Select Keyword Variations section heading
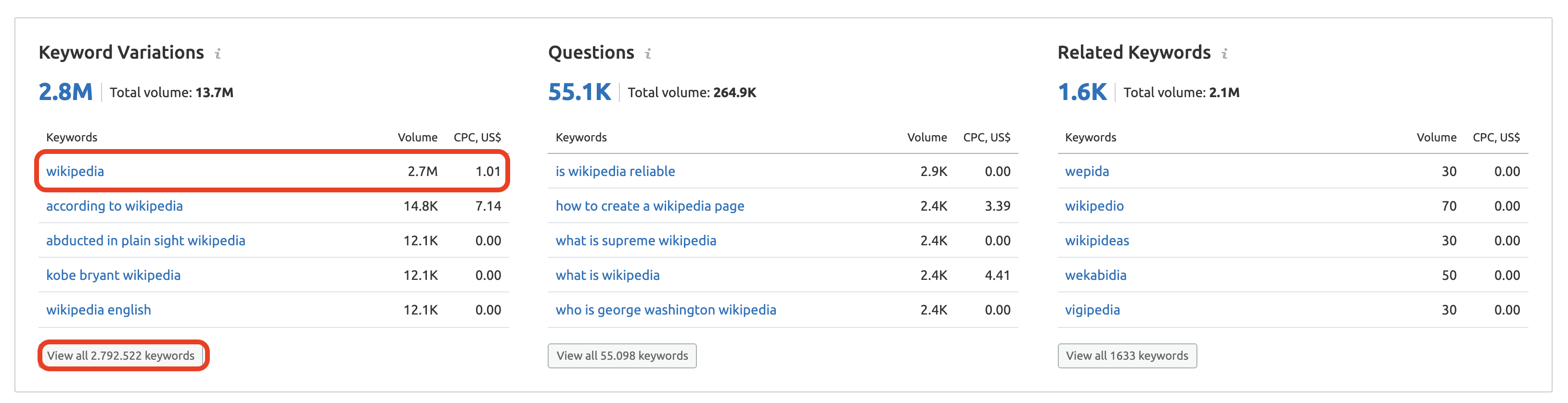This screenshot has height=403, width=1568. click(x=121, y=53)
